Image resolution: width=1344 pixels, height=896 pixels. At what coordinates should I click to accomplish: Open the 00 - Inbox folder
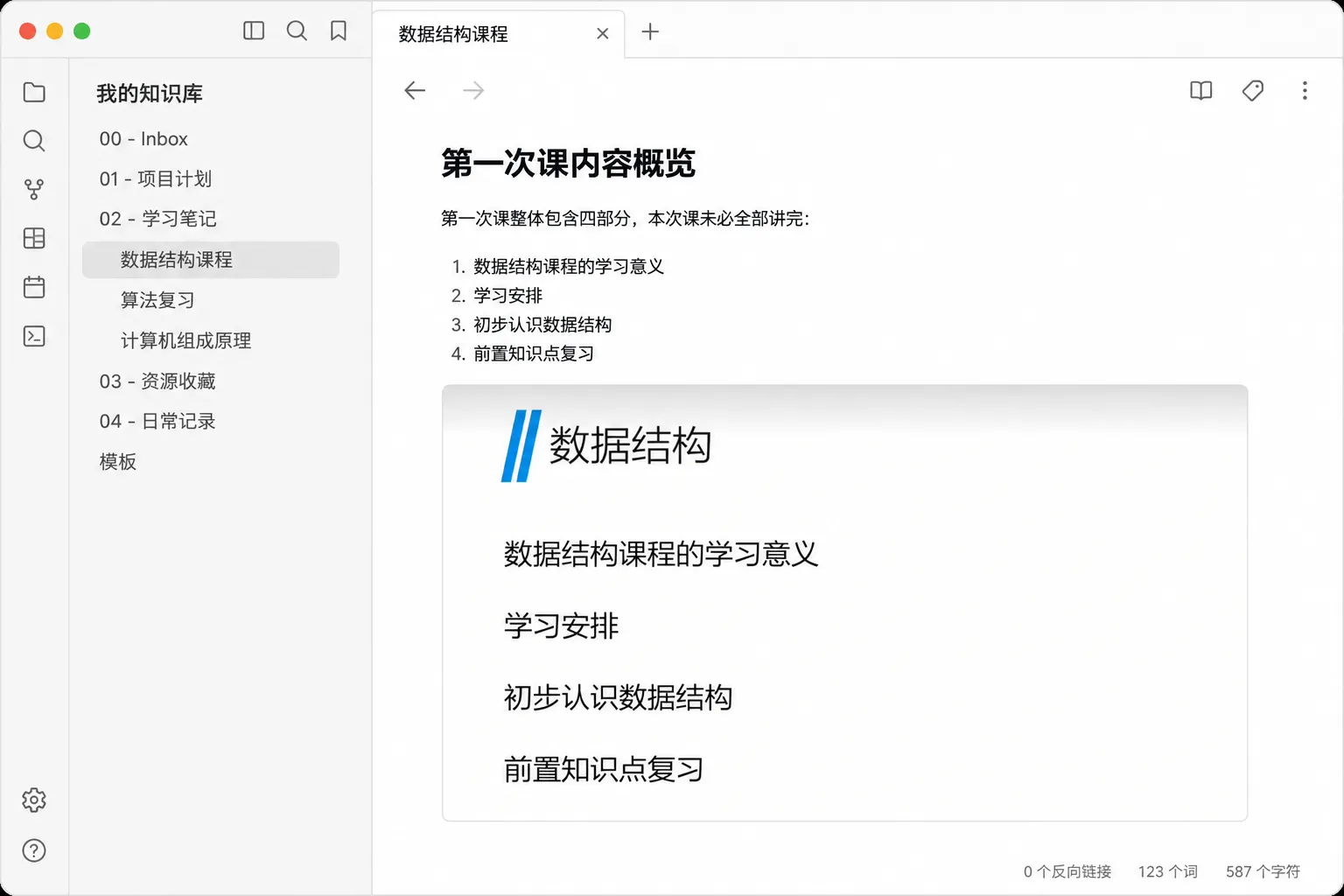pos(143,139)
